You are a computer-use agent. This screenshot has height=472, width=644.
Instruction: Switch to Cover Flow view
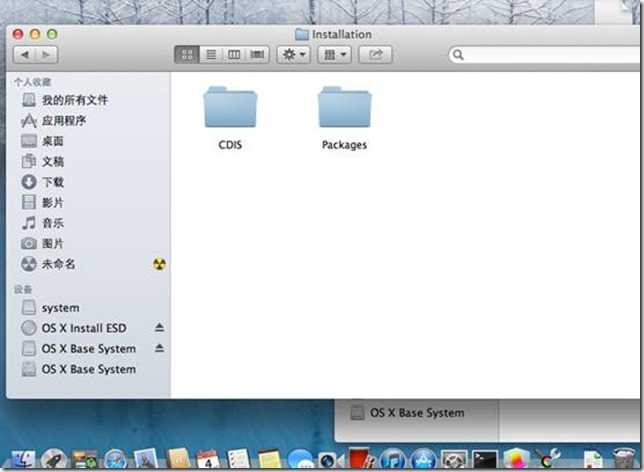pyautogui.click(x=257, y=55)
